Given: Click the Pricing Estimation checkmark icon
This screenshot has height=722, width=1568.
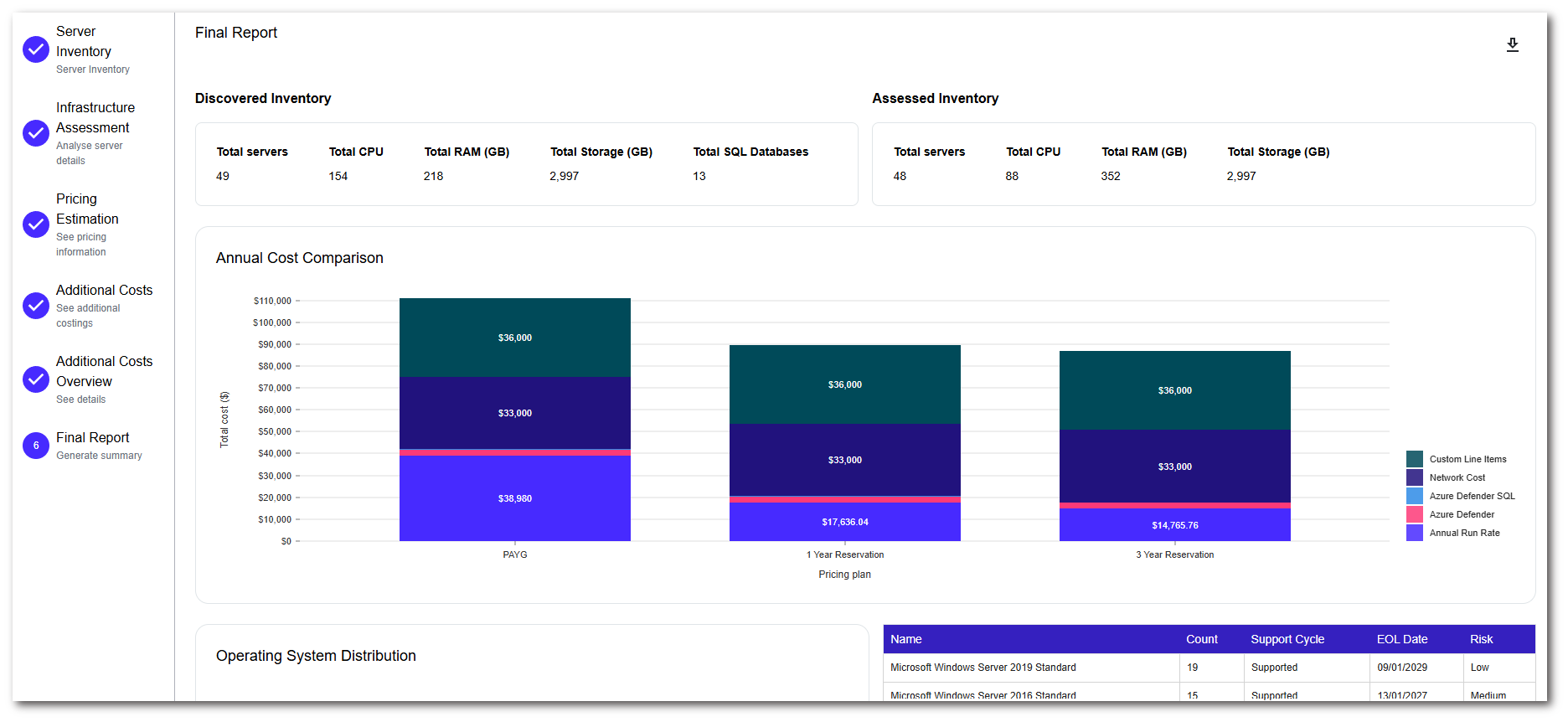Looking at the screenshot, I should click(36, 224).
